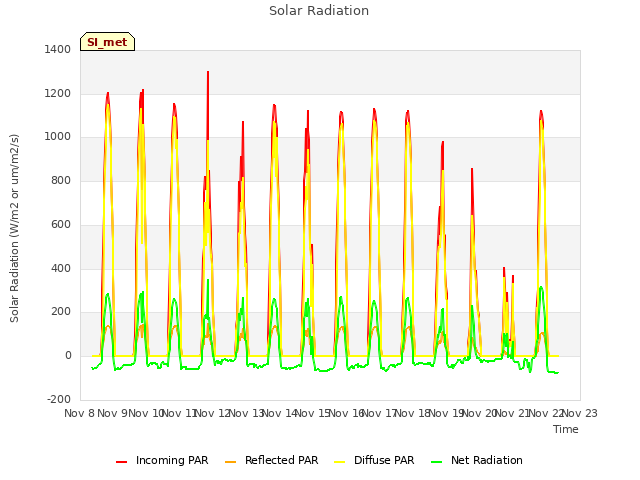
Task: Click the Net Radiation legend label
Action: 487,460
